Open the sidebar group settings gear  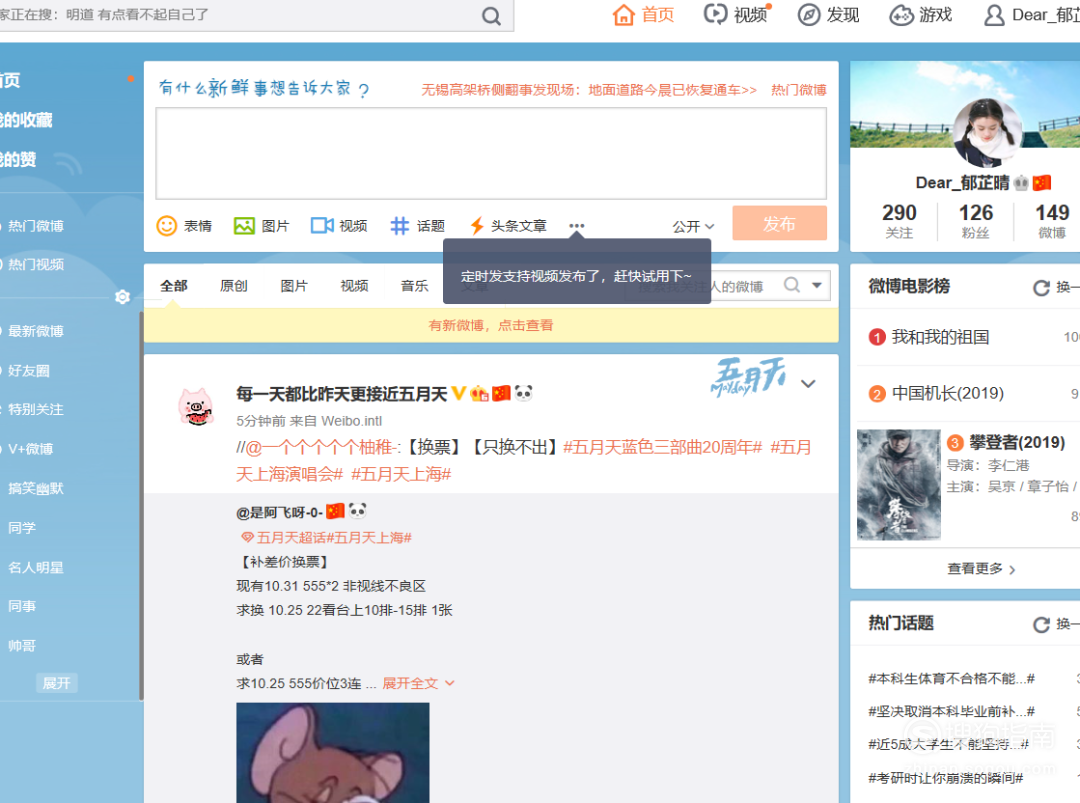tap(123, 297)
